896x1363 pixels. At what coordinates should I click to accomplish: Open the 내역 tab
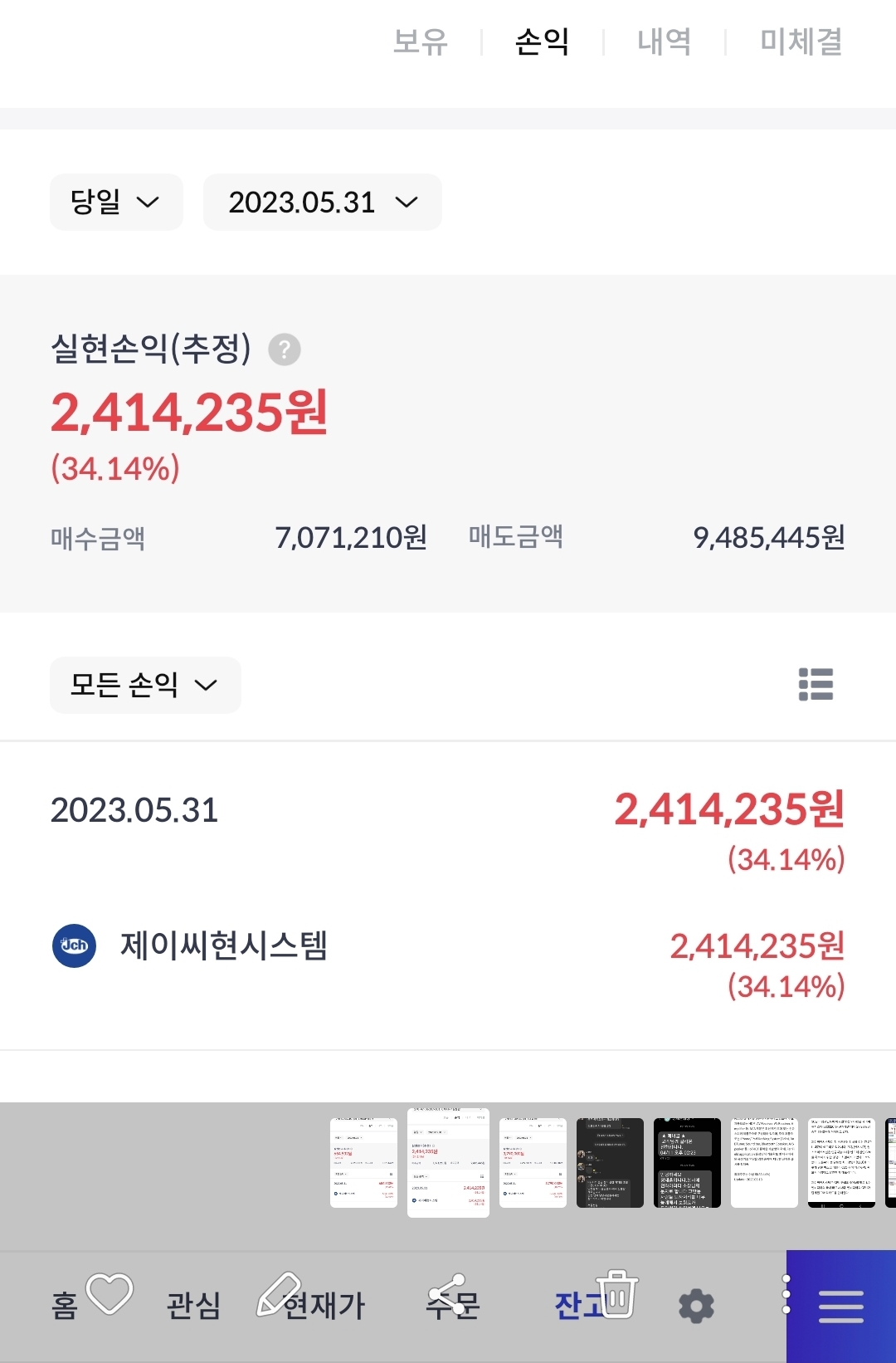[x=665, y=42]
